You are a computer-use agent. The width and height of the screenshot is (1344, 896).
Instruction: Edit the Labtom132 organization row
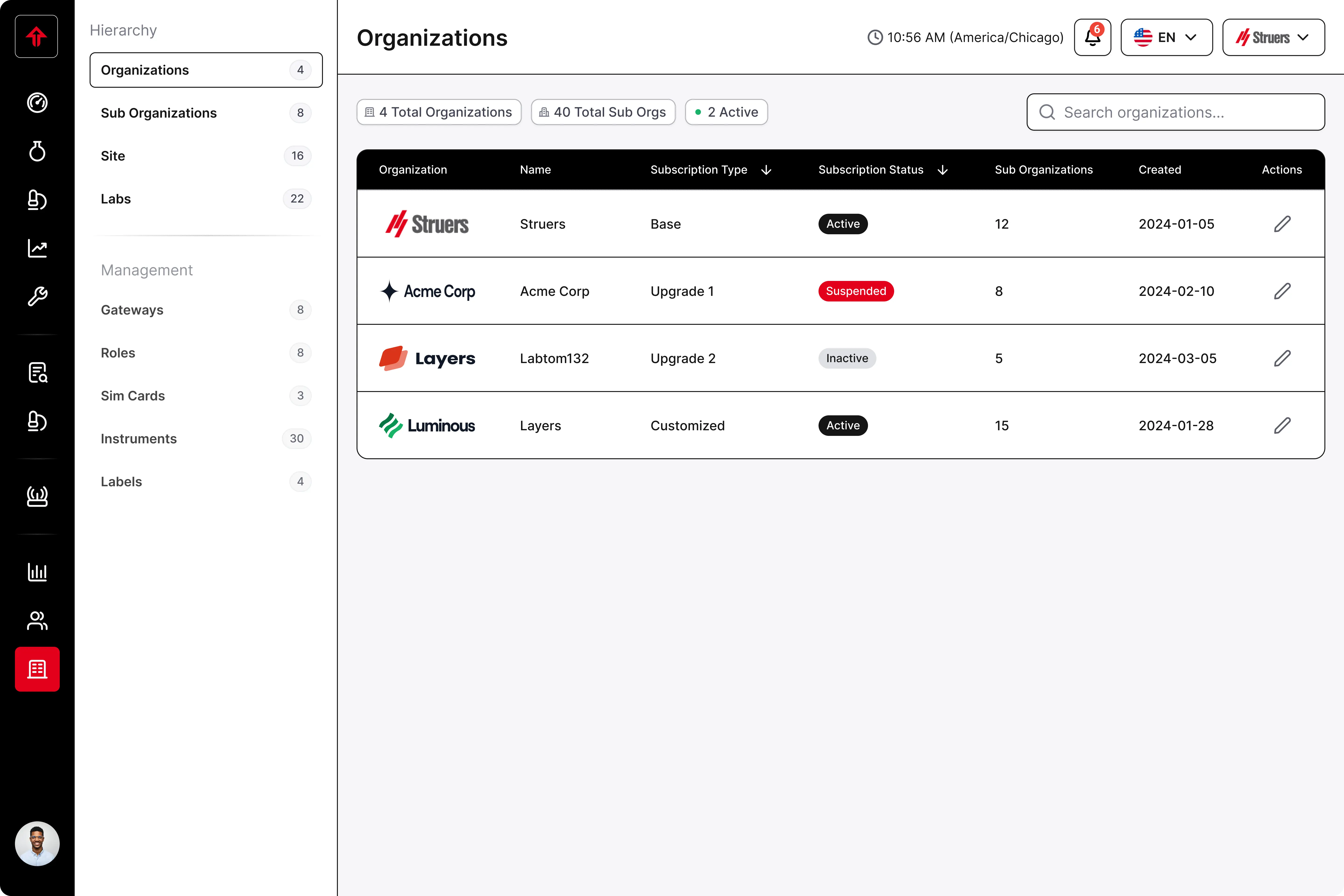1282,358
